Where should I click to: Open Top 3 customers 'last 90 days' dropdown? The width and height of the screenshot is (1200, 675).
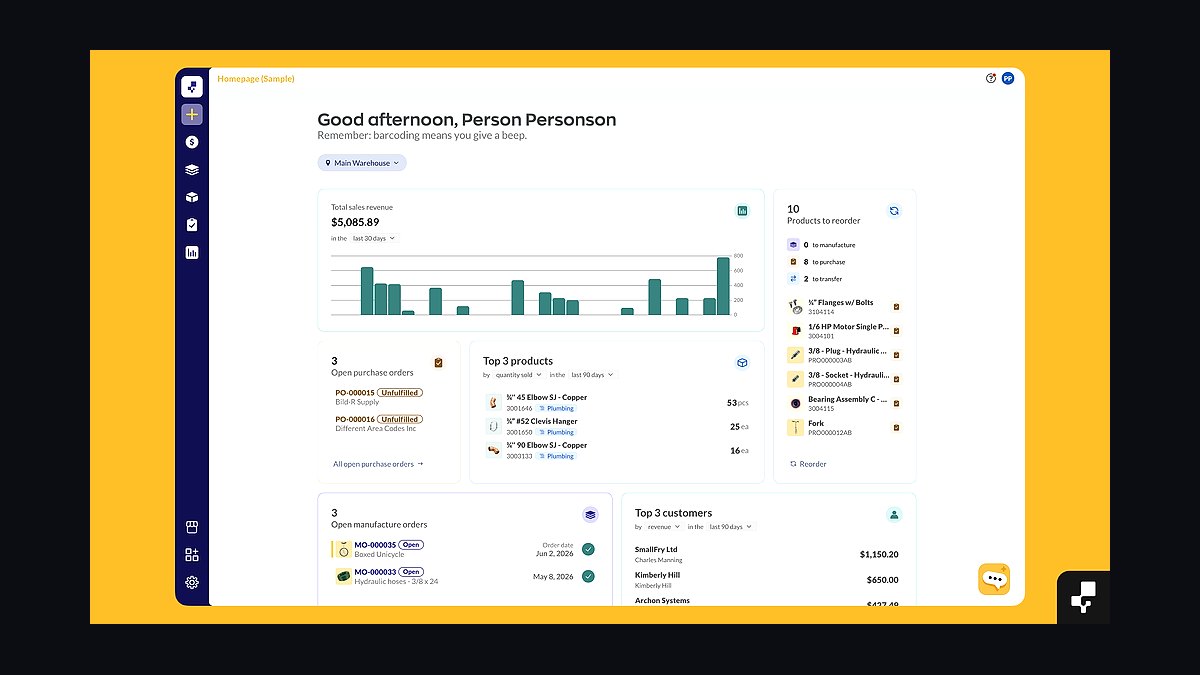(x=731, y=526)
